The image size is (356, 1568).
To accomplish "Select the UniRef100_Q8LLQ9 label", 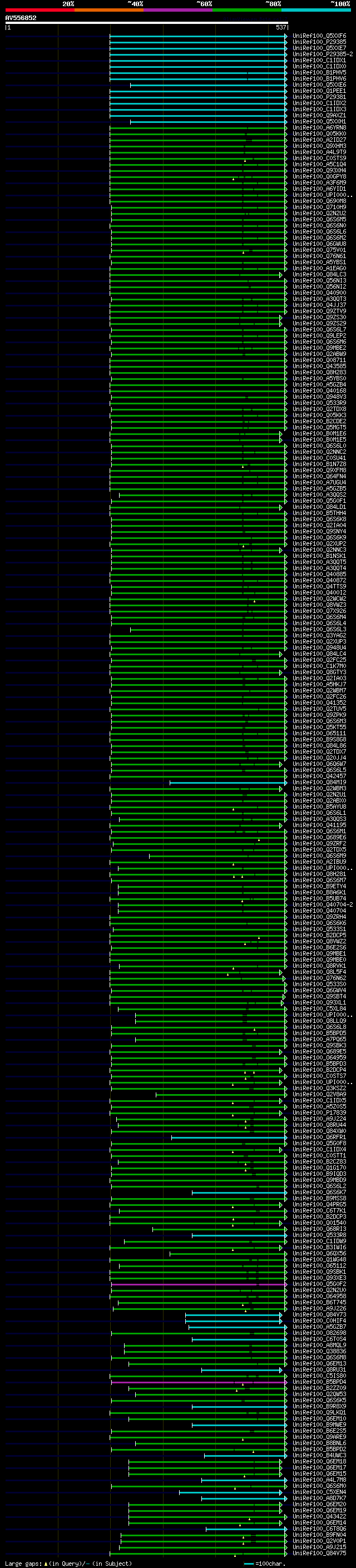I will (319, 1021).
